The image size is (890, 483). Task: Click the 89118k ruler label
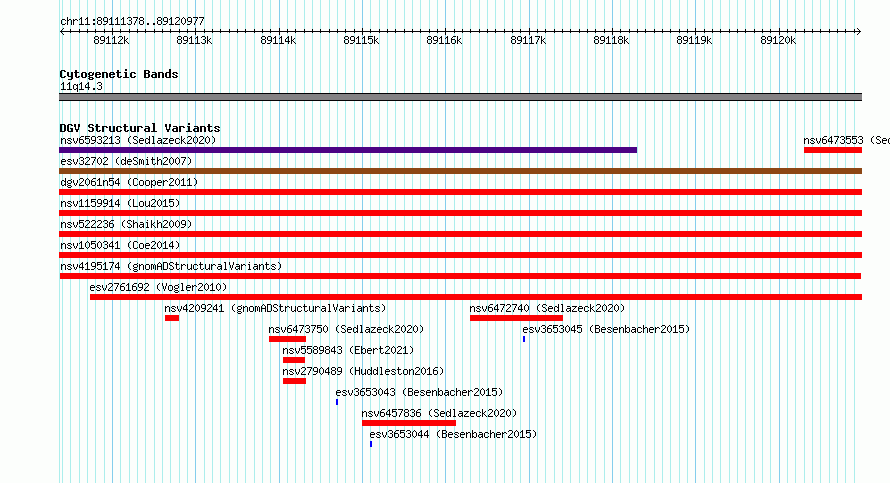(611, 40)
